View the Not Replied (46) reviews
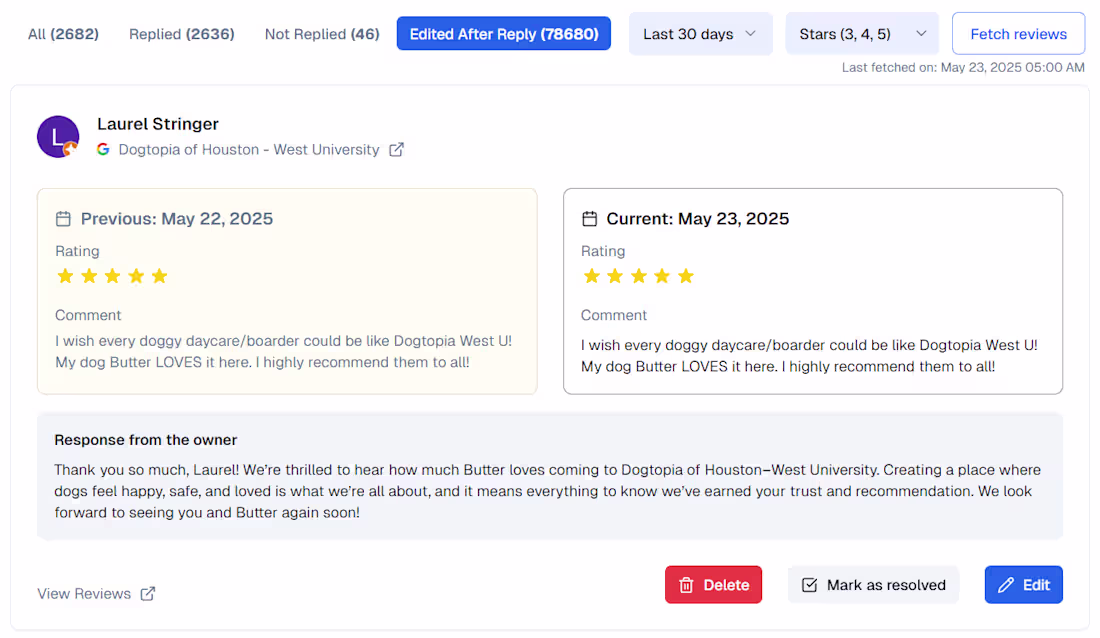This screenshot has height=638, width=1100. [321, 33]
